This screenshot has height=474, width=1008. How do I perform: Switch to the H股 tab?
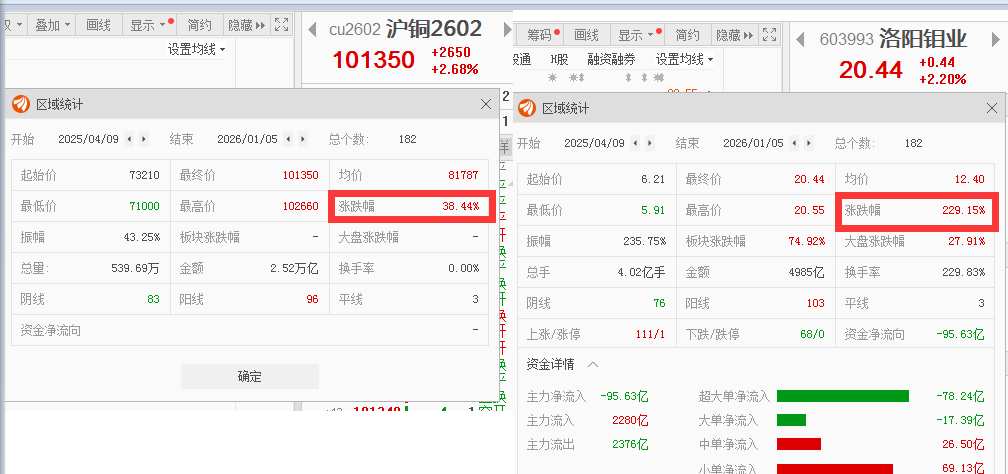(559, 59)
